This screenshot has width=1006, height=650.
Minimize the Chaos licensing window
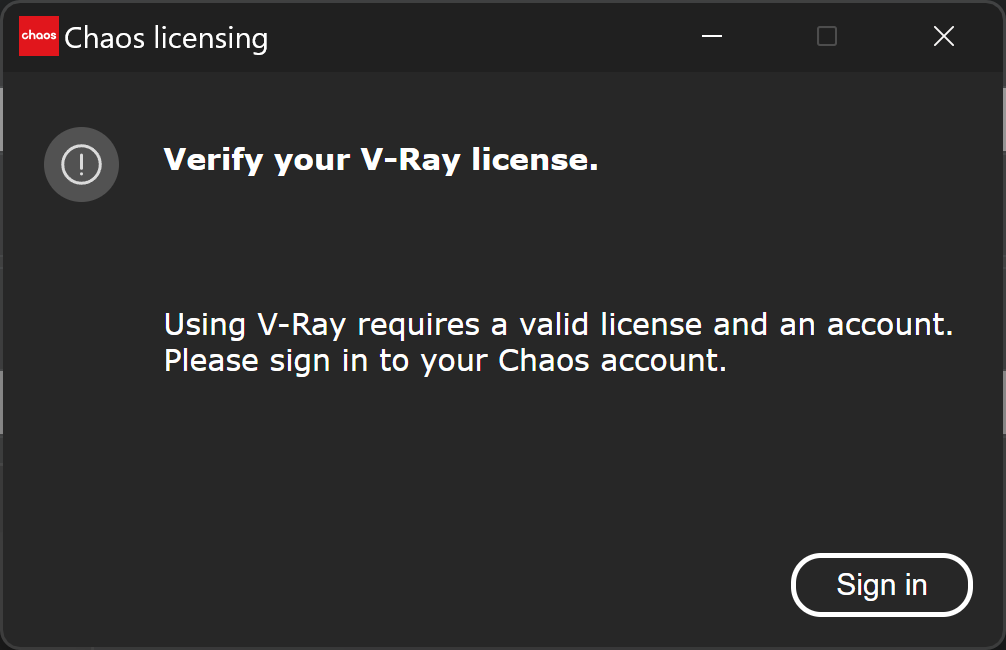coord(712,36)
